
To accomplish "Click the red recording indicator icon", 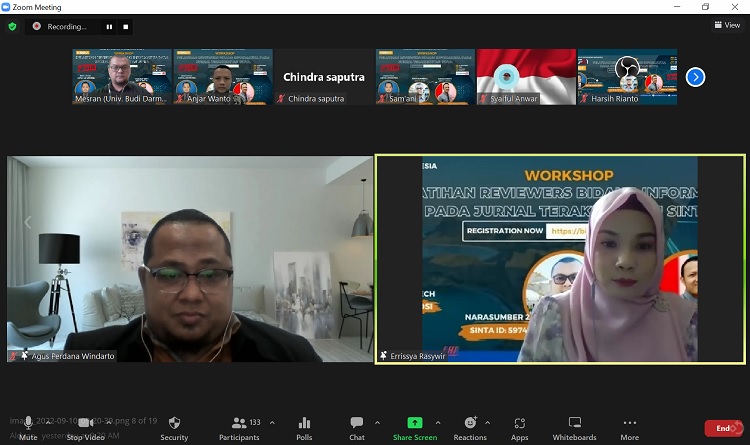I will point(36,26).
